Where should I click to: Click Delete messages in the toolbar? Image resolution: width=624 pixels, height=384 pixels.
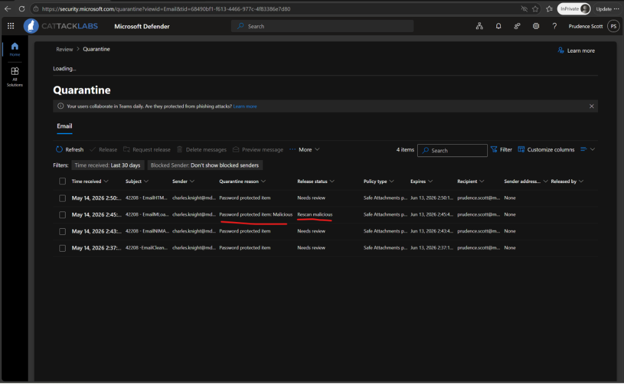201,150
